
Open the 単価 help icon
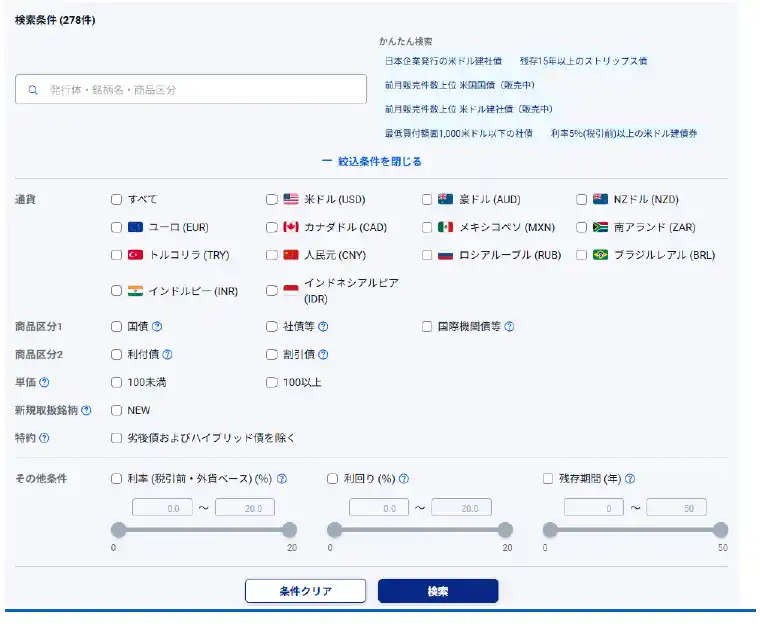[44, 382]
